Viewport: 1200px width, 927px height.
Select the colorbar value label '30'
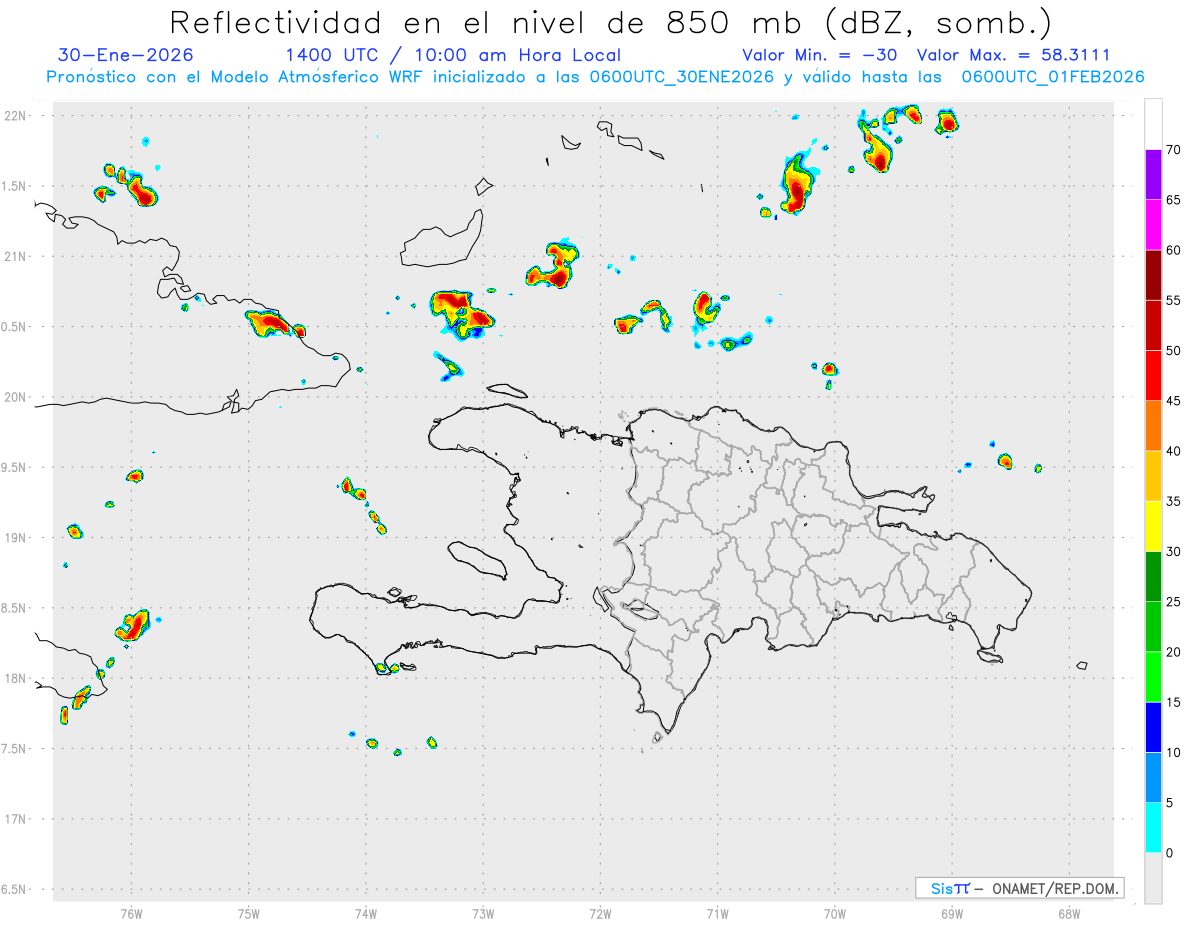(x=1174, y=552)
